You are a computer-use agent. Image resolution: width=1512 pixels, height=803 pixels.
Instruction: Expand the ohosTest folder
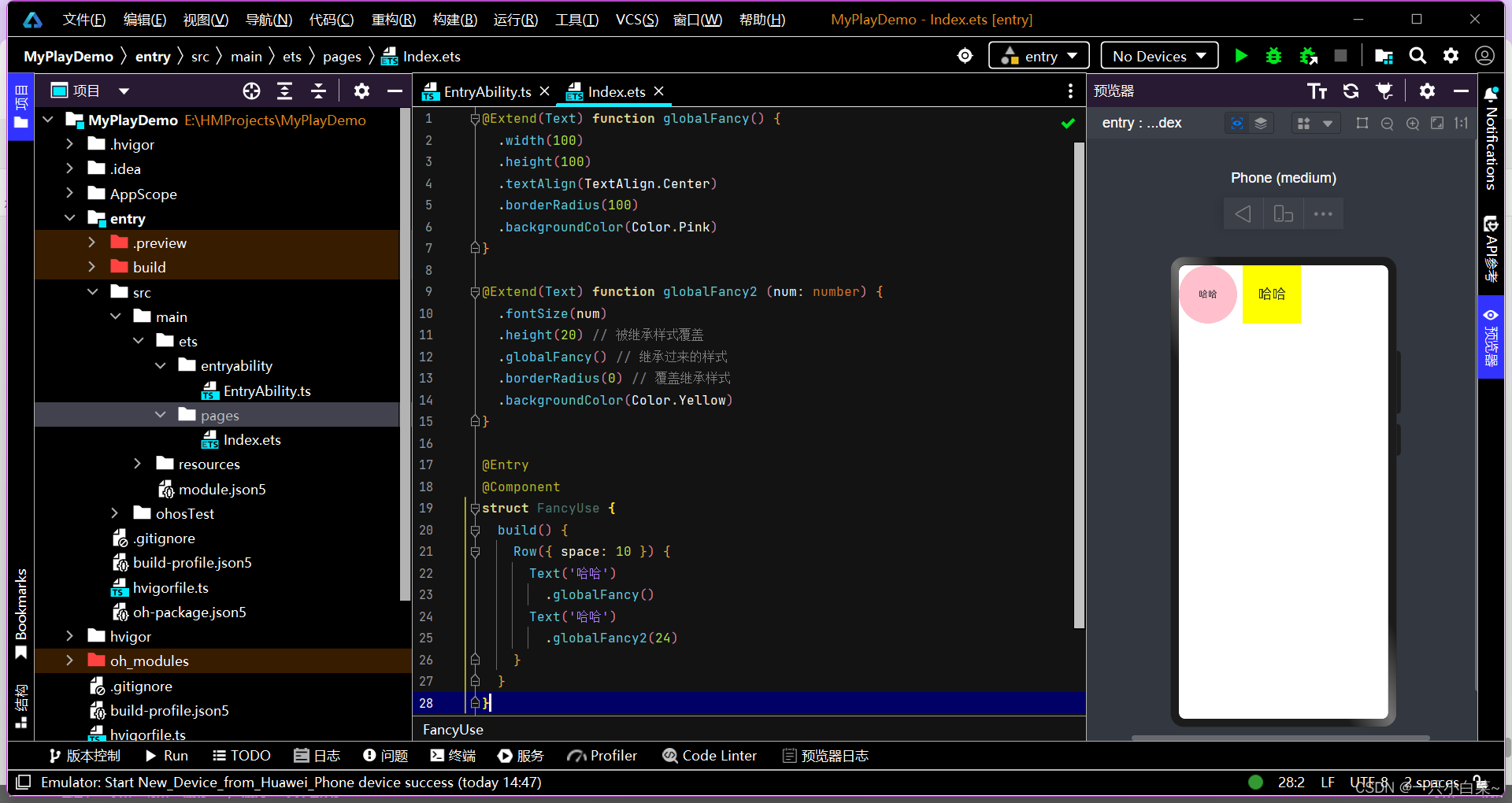click(115, 513)
